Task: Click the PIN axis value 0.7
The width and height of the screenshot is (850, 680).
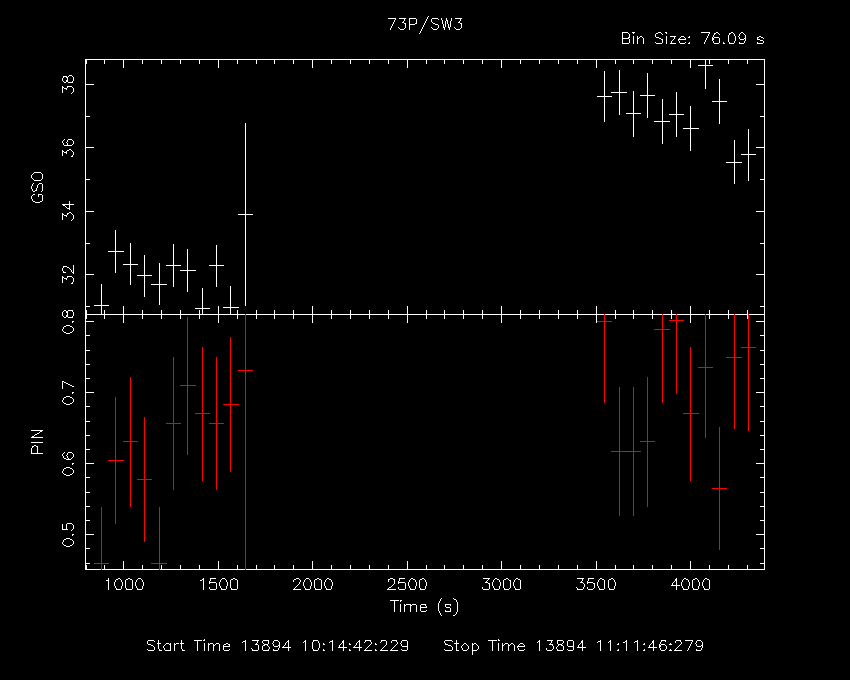Action: (68, 393)
